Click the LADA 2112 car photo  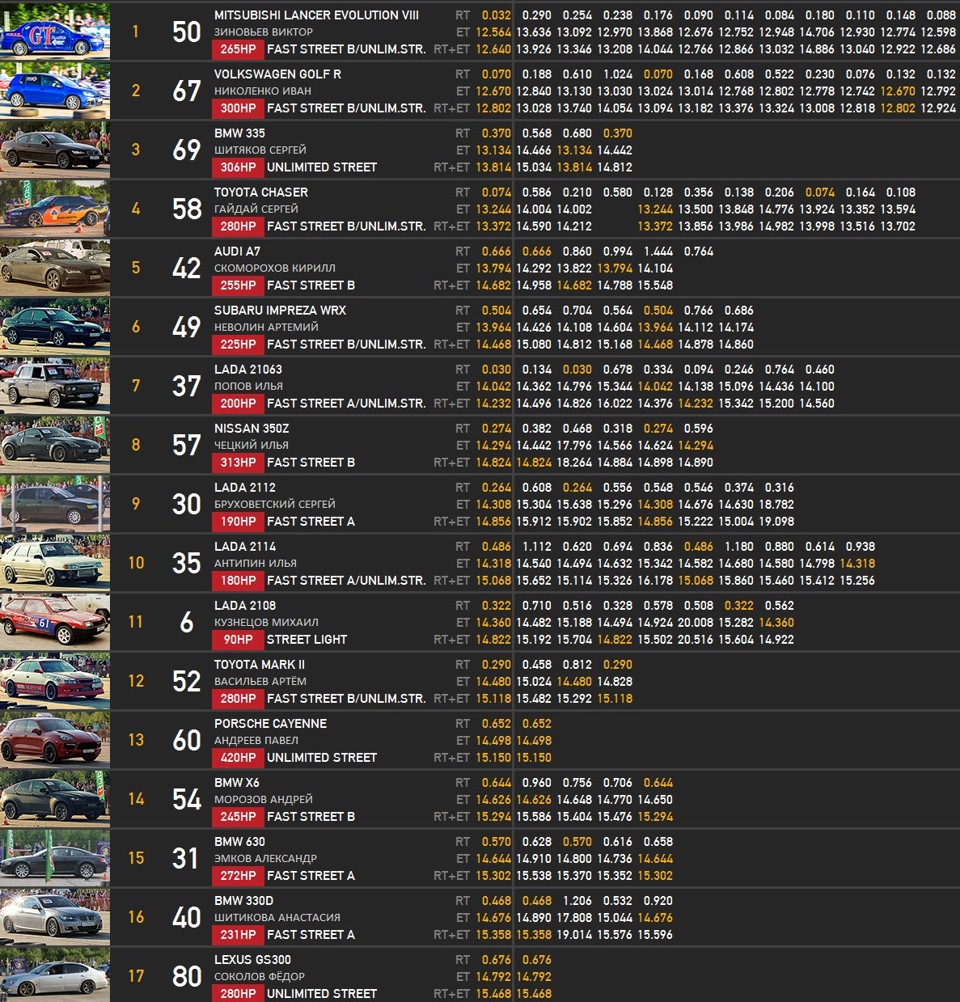55,504
